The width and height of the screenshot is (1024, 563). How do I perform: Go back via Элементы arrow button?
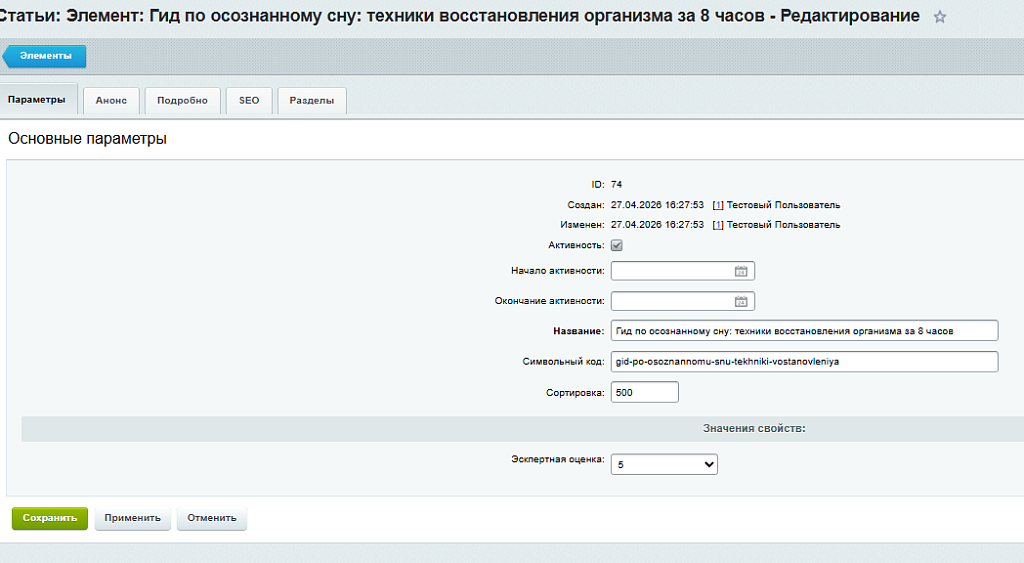[x=44, y=56]
